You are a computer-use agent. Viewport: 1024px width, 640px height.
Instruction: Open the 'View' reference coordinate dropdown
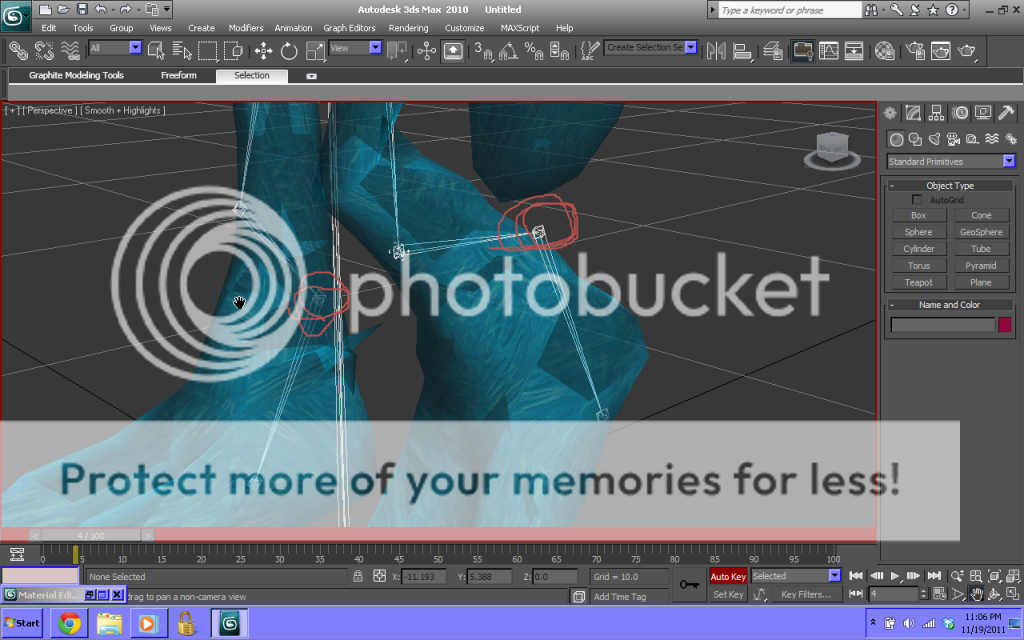375,48
